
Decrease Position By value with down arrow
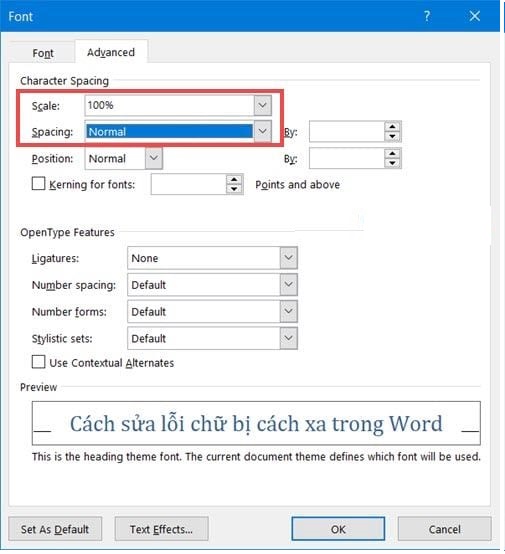[x=392, y=163]
